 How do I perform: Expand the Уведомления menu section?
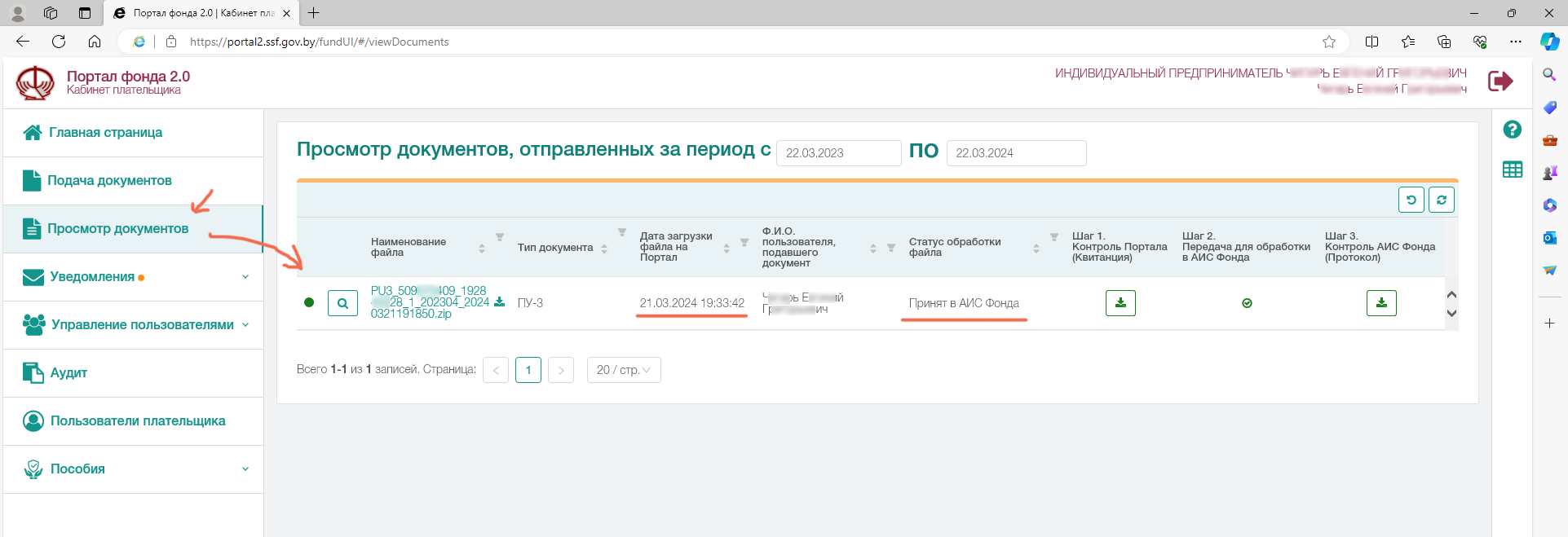pos(245,277)
